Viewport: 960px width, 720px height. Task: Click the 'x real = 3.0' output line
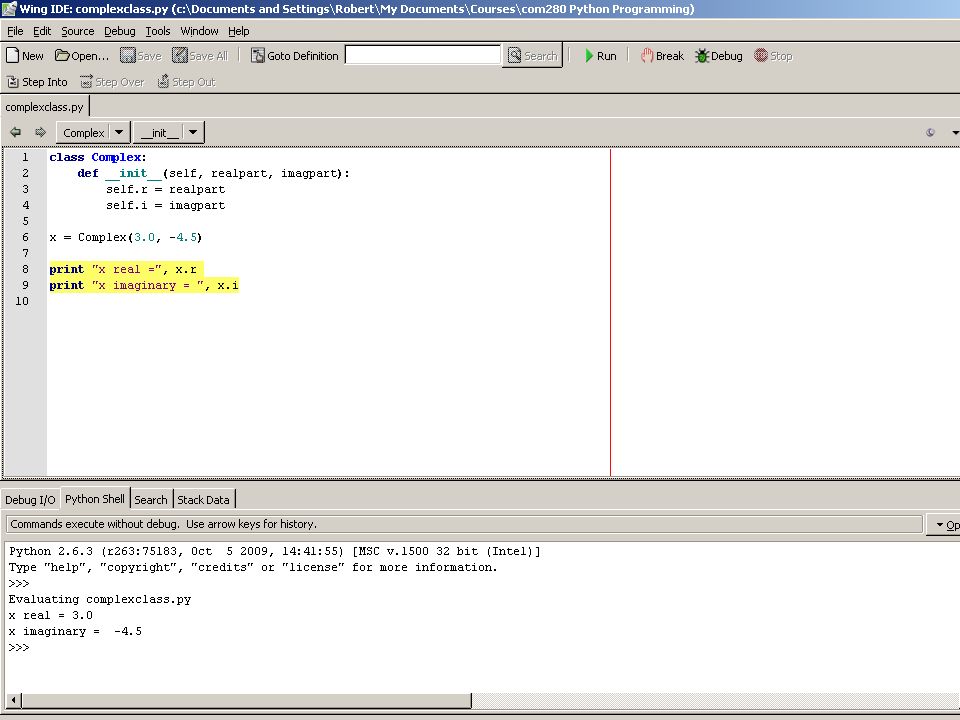tap(51, 615)
